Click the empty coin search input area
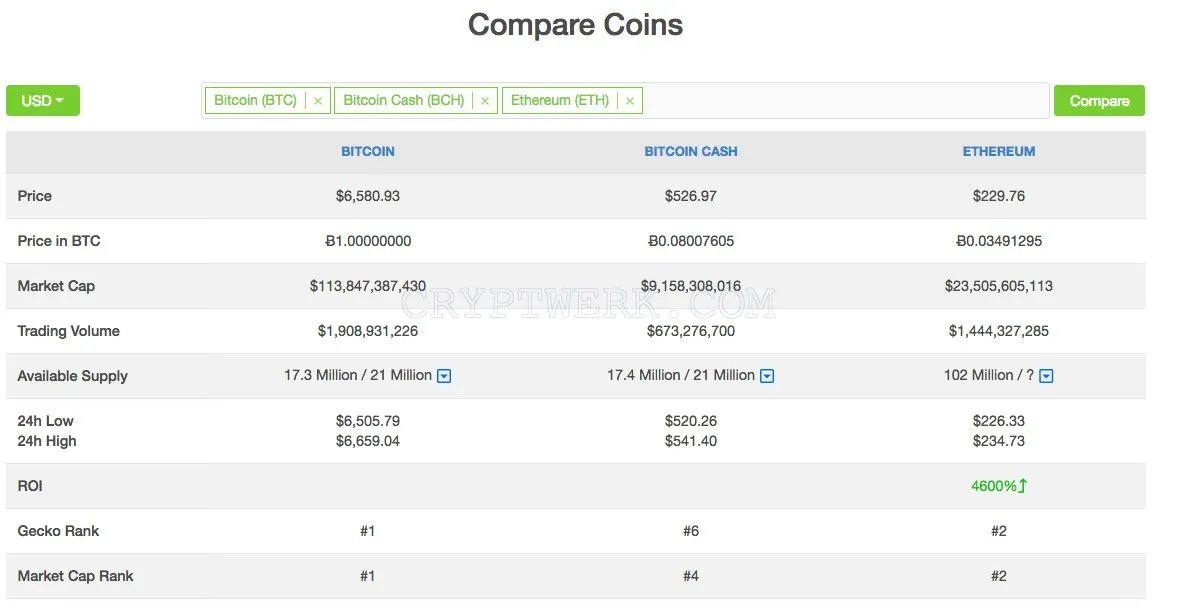 [x=845, y=101]
